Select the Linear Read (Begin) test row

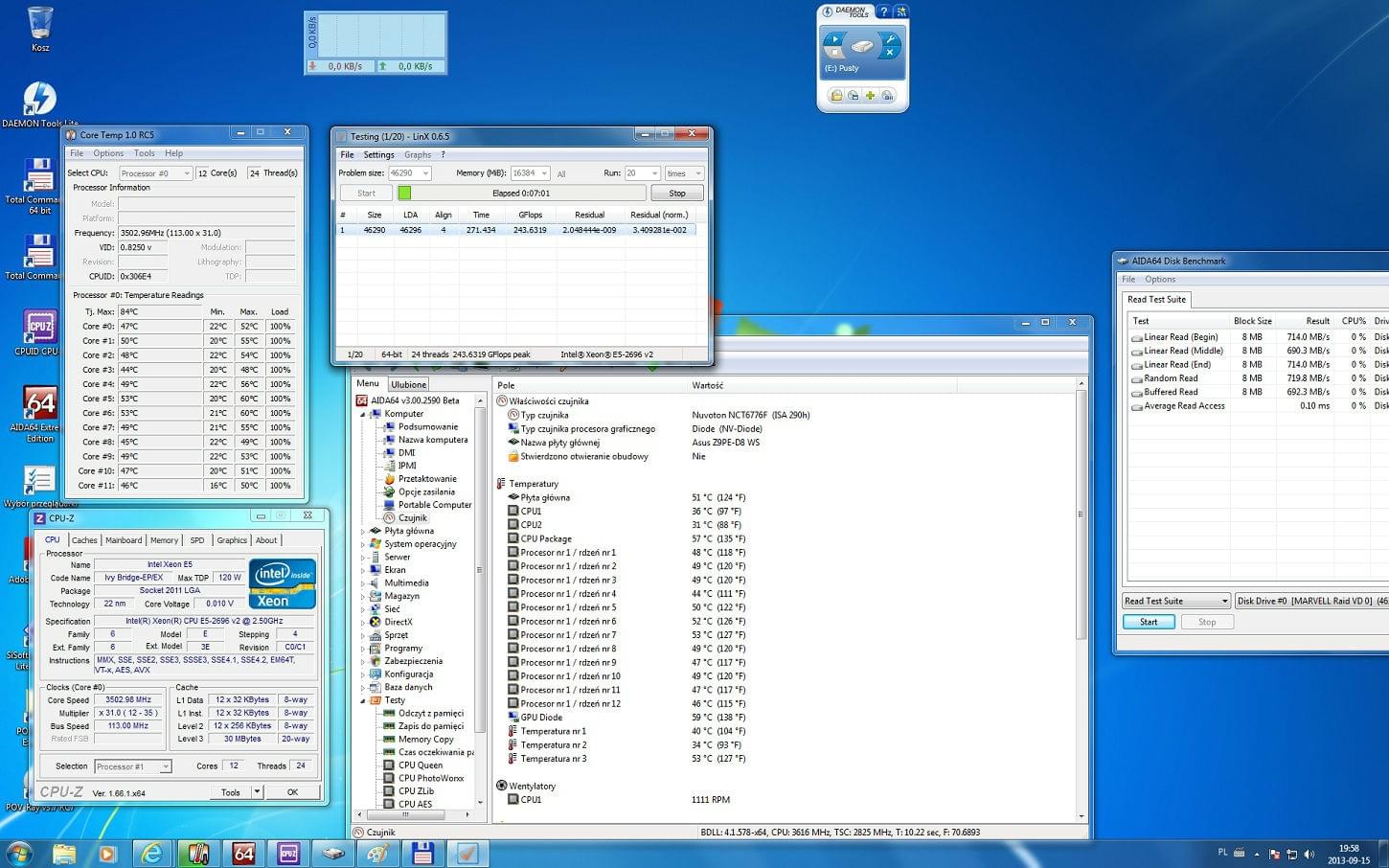tap(1259, 337)
